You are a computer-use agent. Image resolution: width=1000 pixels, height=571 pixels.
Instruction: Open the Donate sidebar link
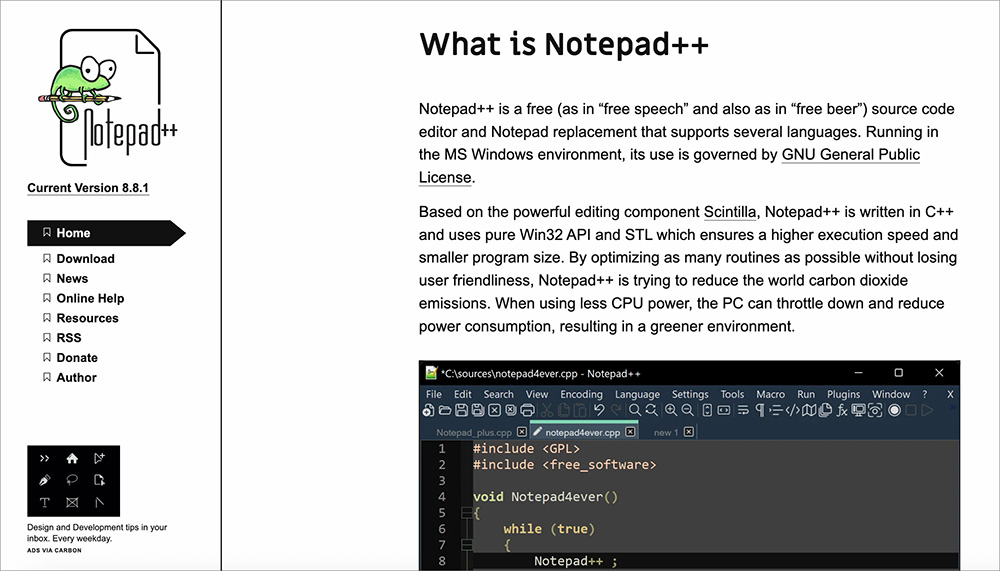coord(77,357)
